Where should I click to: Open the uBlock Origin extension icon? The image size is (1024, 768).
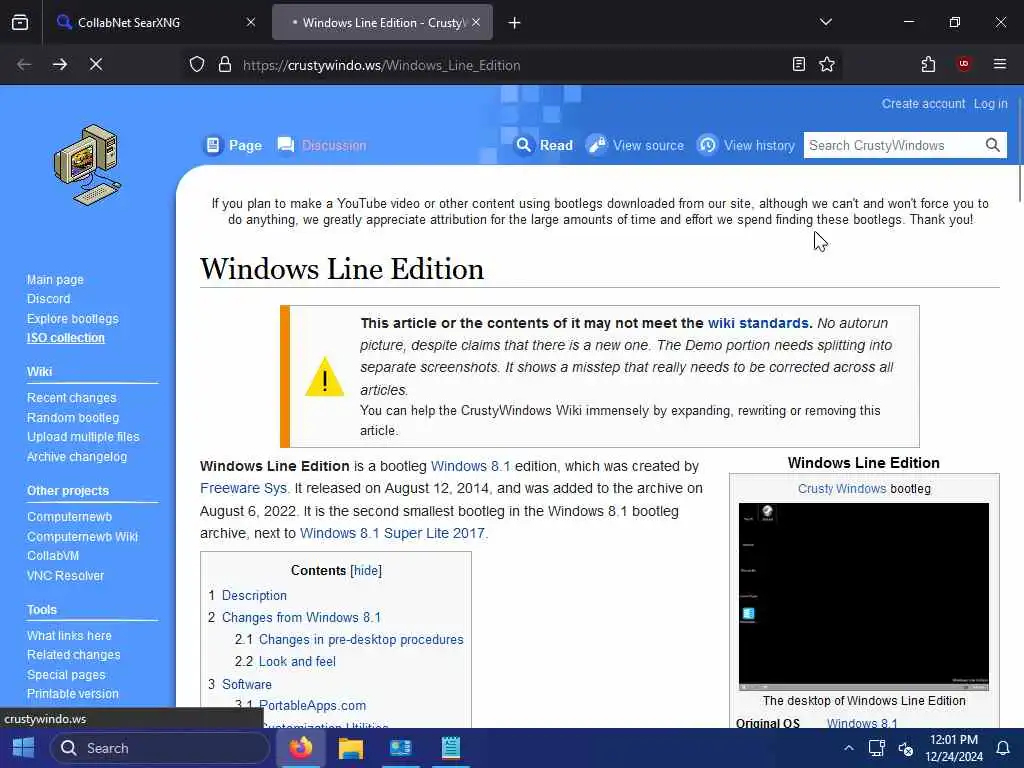point(963,64)
